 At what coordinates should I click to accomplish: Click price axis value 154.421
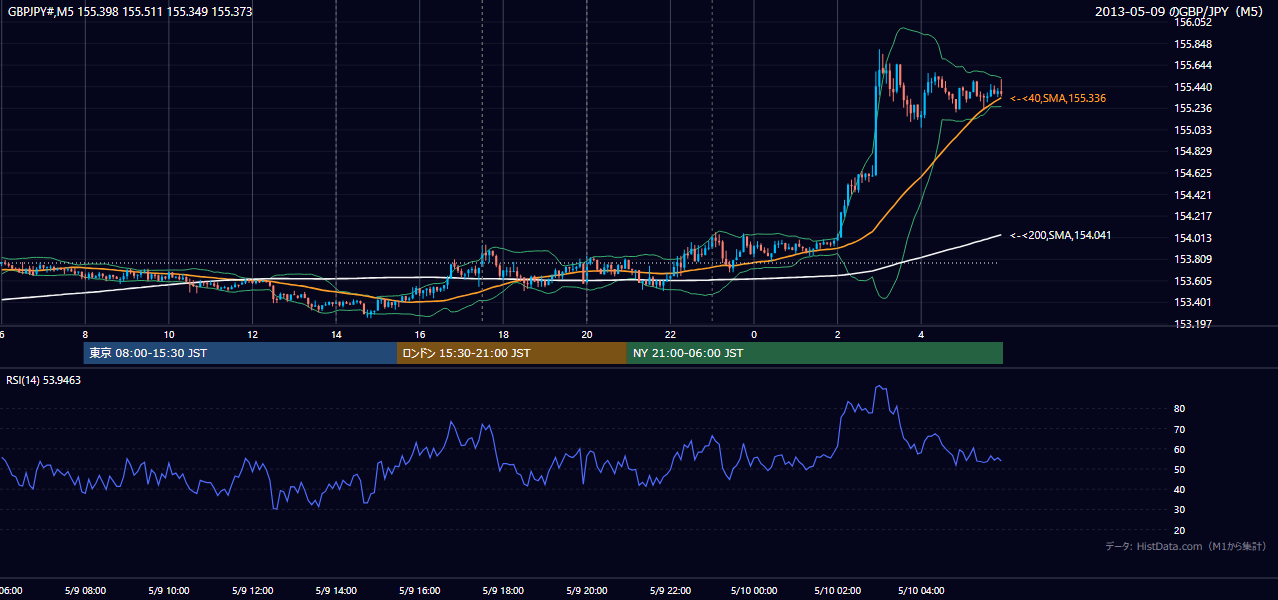[x=1194, y=195]
